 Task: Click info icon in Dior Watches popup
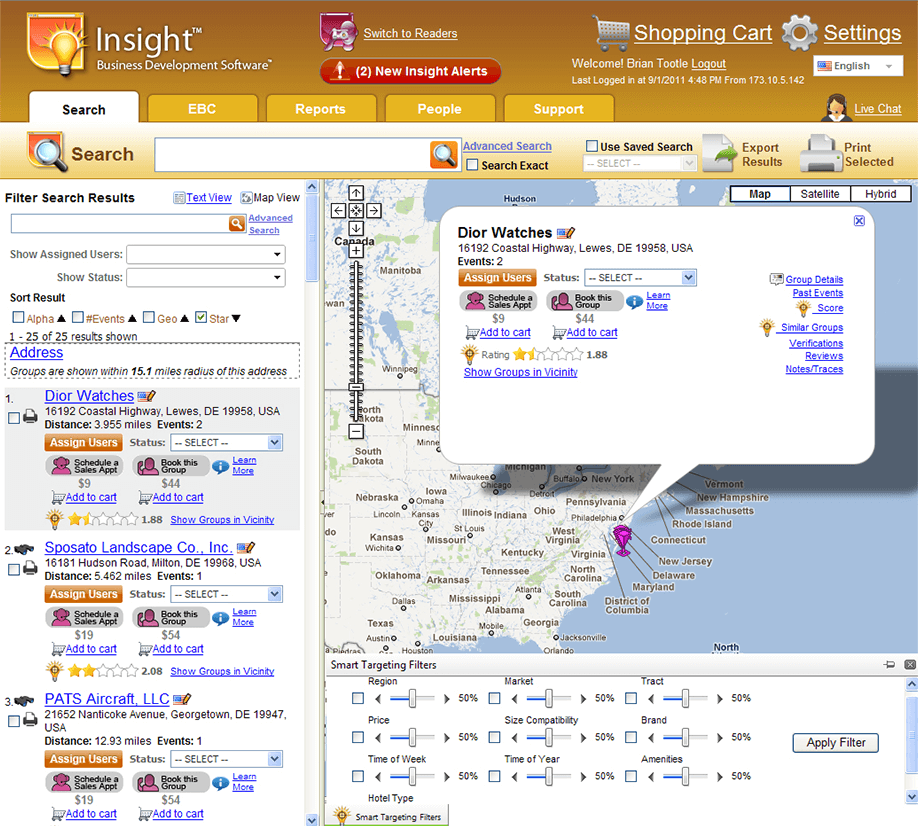click(634, 301)
